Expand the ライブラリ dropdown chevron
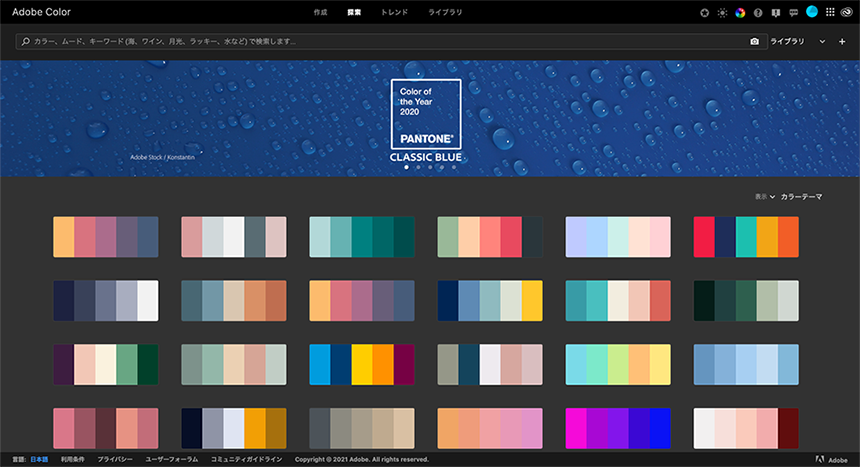Image resolution: width=860 pixels, height=467 pixels. [x=822, y=41]
